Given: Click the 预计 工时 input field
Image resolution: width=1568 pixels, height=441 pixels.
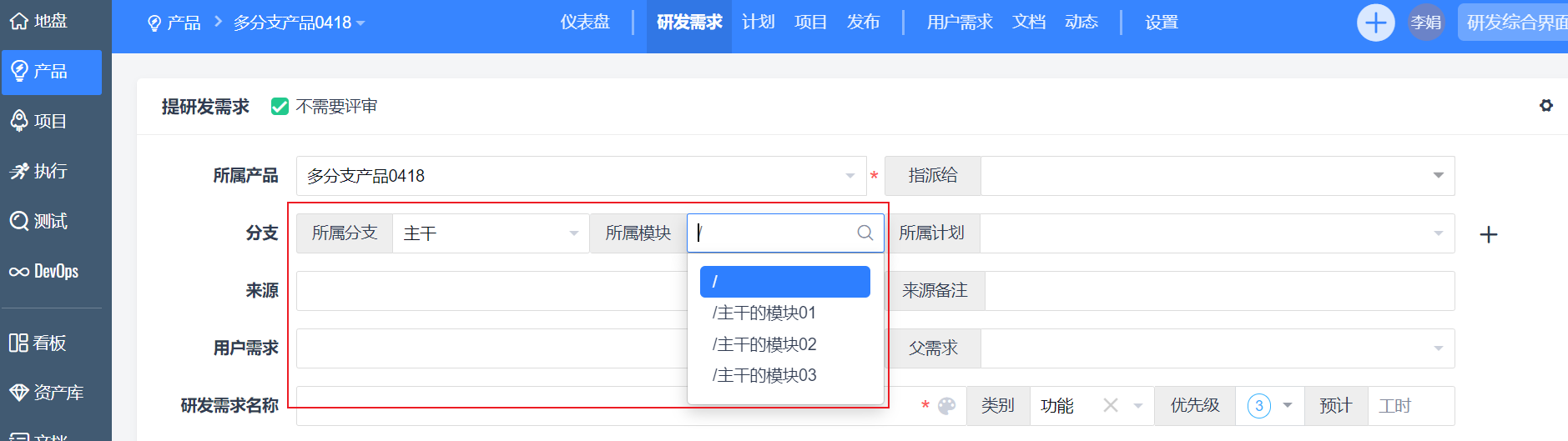Looking at the screenshot, I should click(x=1411, y=406).
